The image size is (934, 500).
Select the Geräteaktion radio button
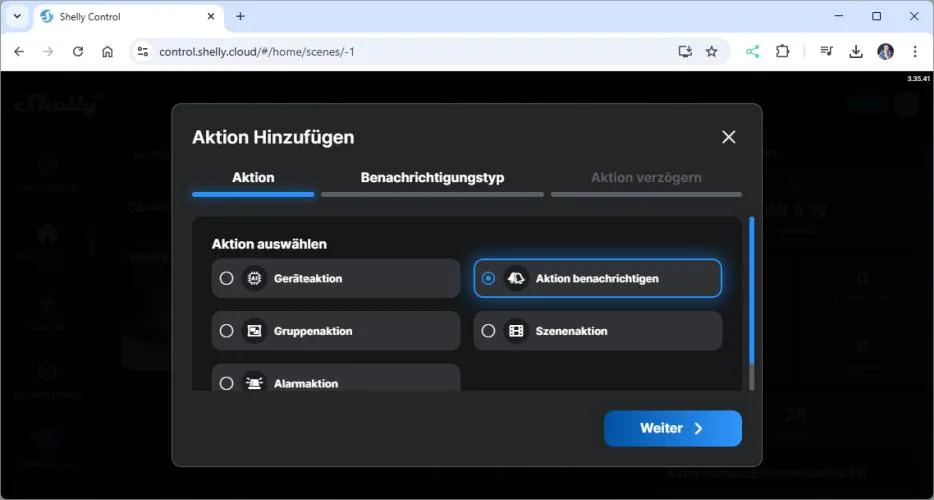[x=226, y=278]
